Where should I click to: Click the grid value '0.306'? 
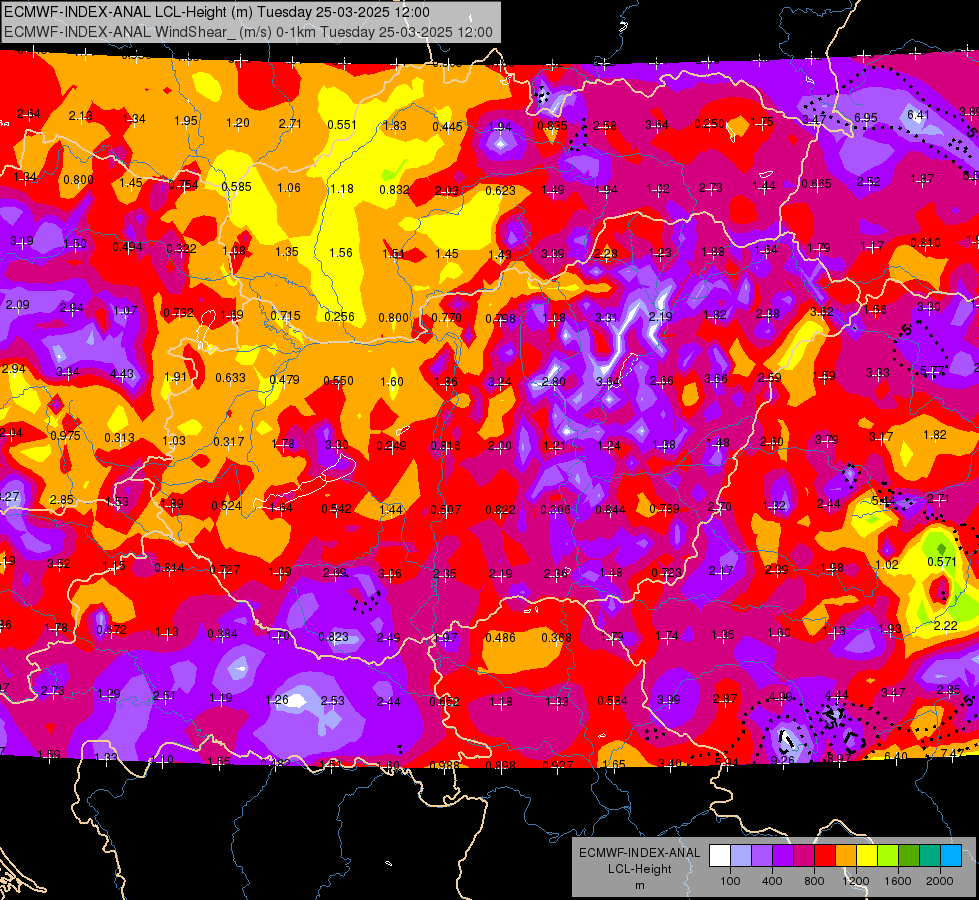(556, 510)
